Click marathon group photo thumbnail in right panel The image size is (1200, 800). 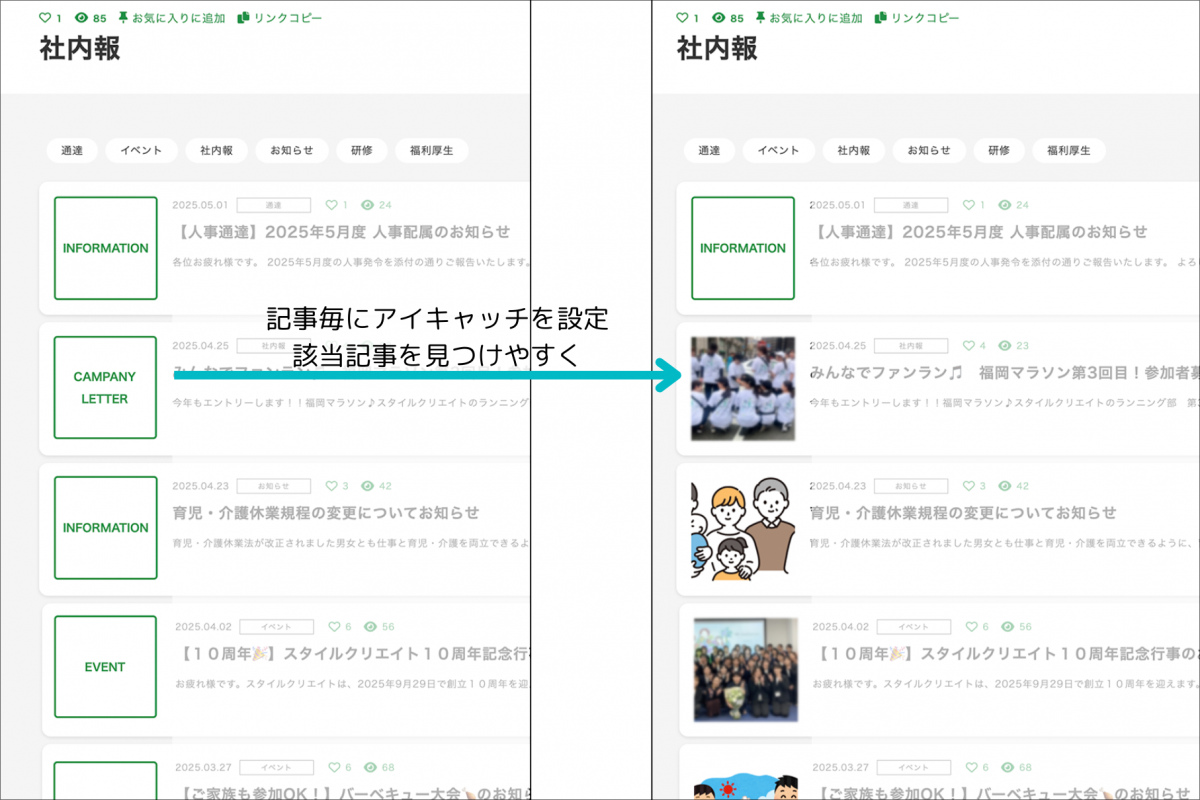click(743, 388)
